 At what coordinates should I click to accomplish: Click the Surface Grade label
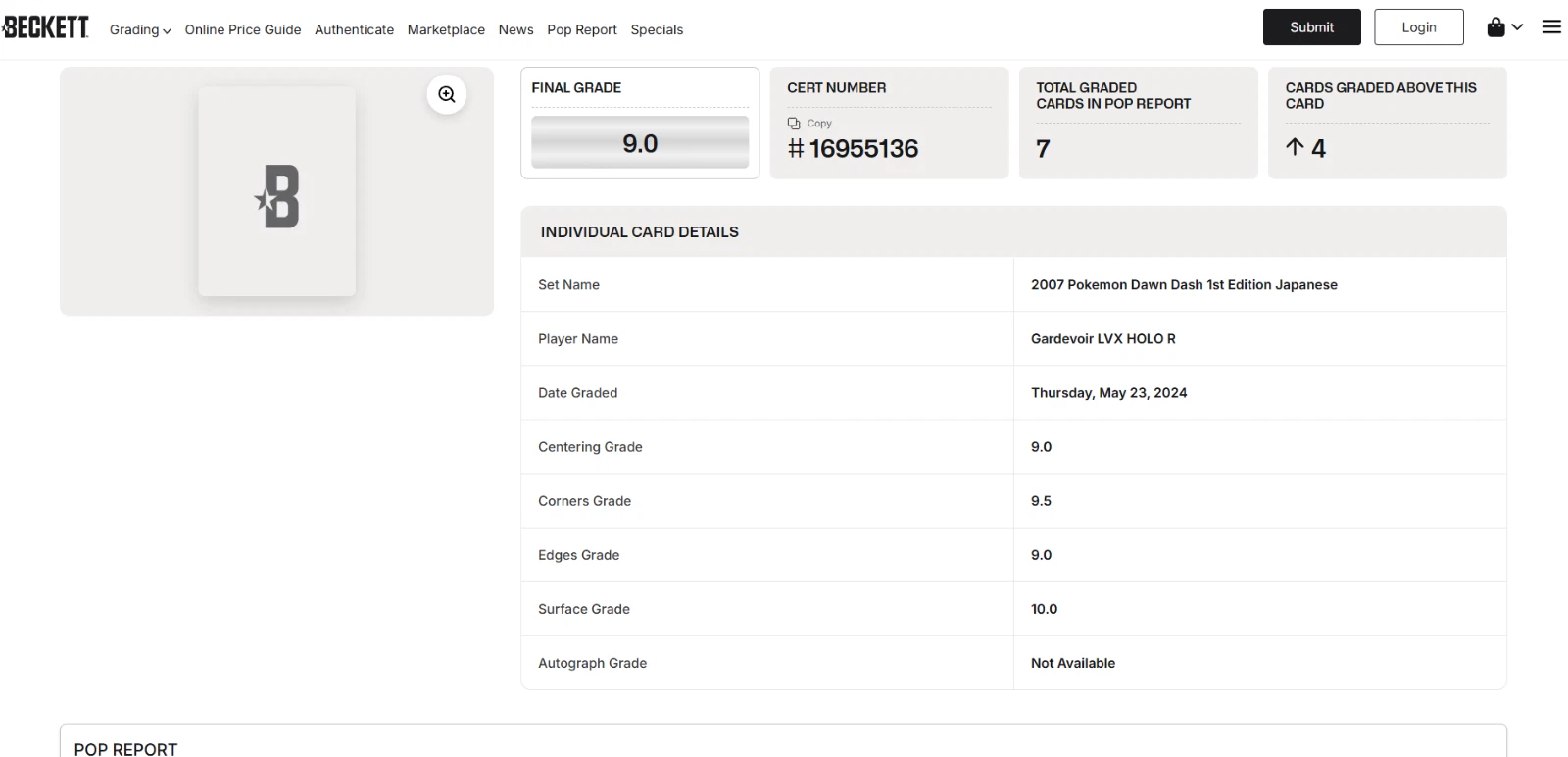584,609
